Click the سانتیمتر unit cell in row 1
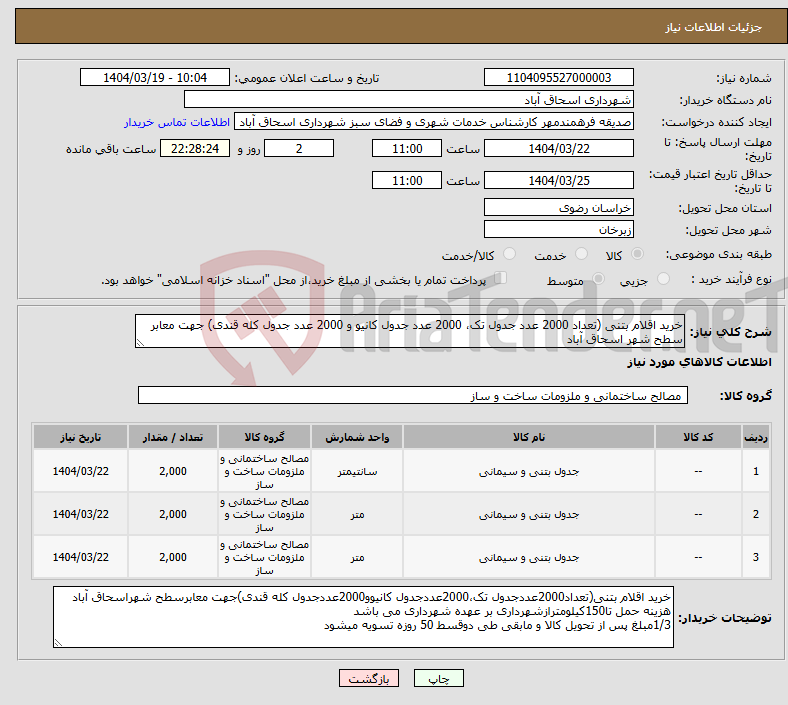Viewport: 788px width, 705px height. (357, 471)
